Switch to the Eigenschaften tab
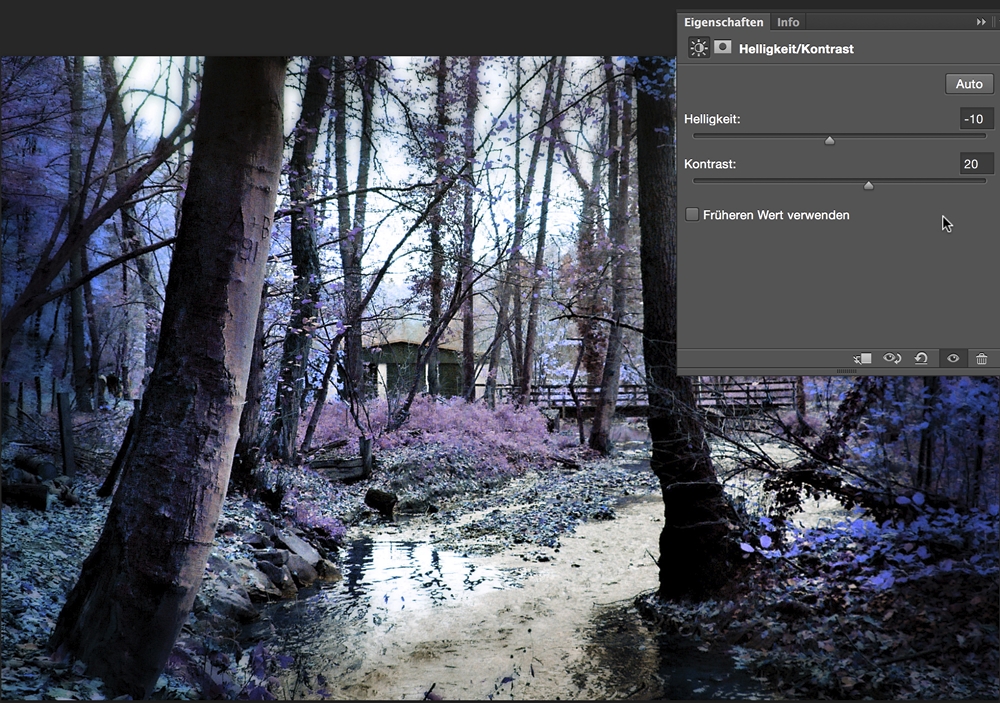The height and width of the screenshot is (703, 1000). click(x=723, y=22)
